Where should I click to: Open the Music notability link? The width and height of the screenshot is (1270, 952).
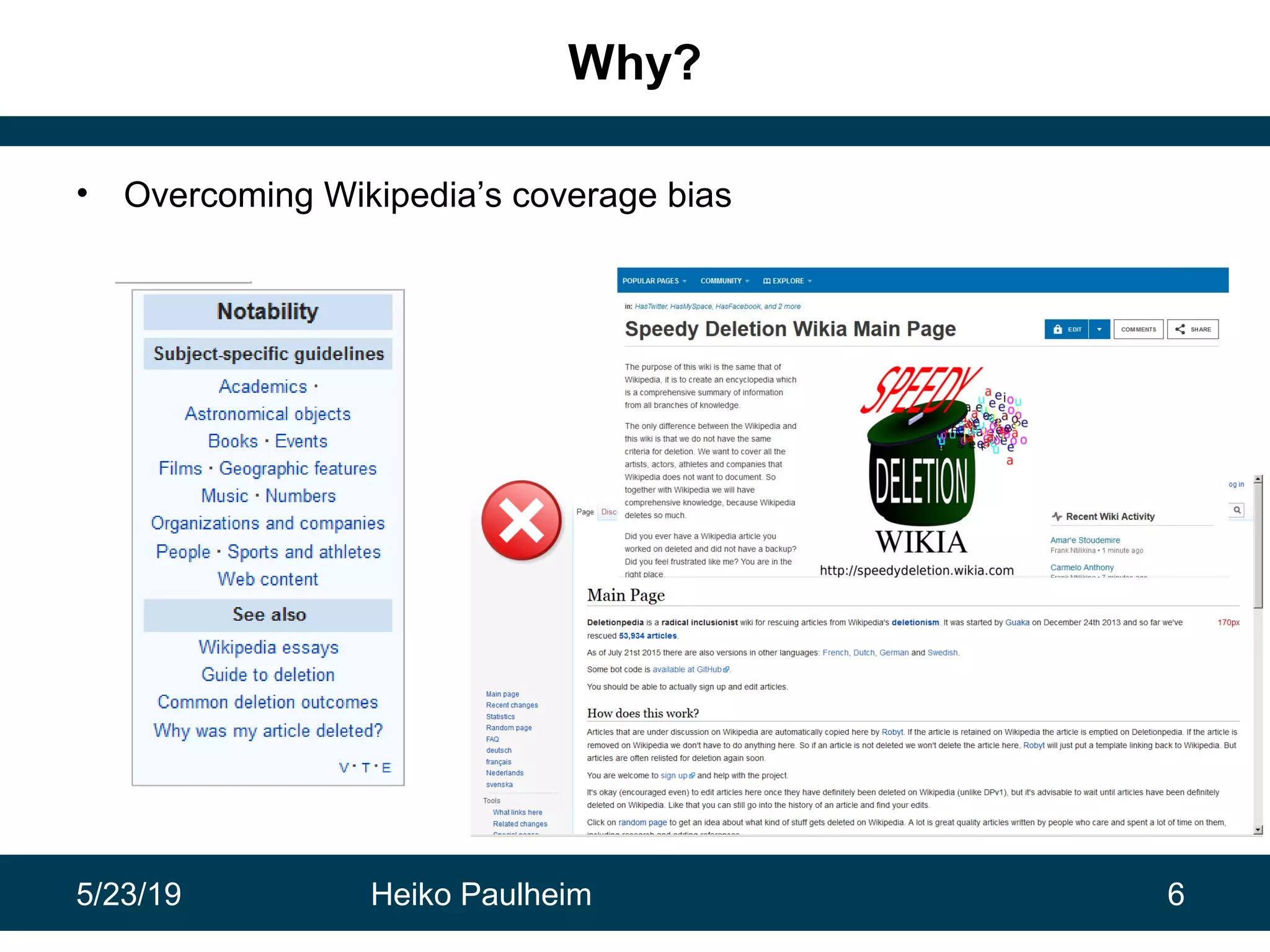225,496
